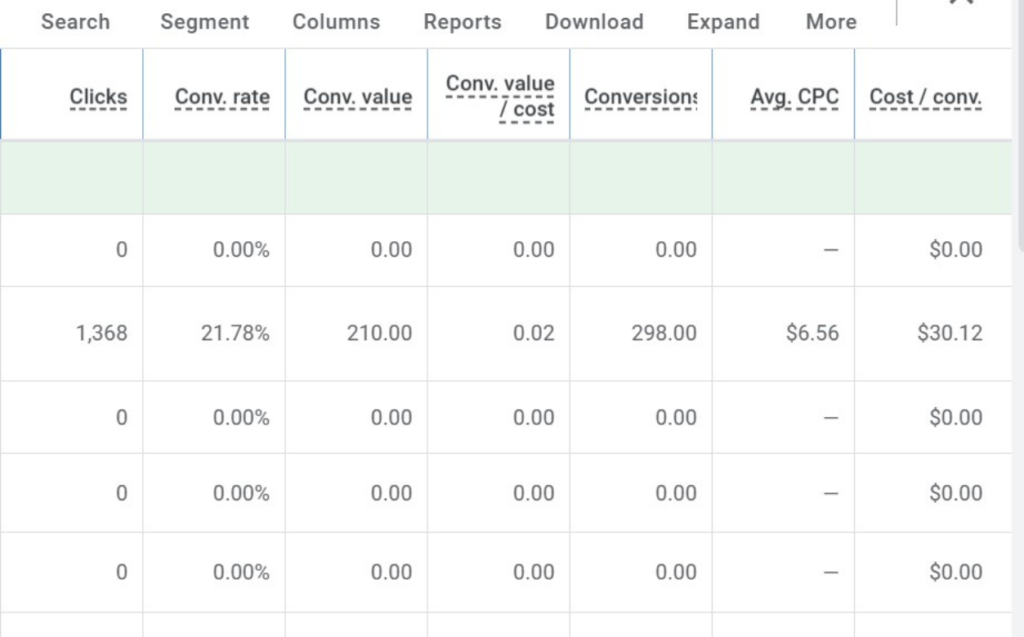Open the Reports menu

pos(462,22)
